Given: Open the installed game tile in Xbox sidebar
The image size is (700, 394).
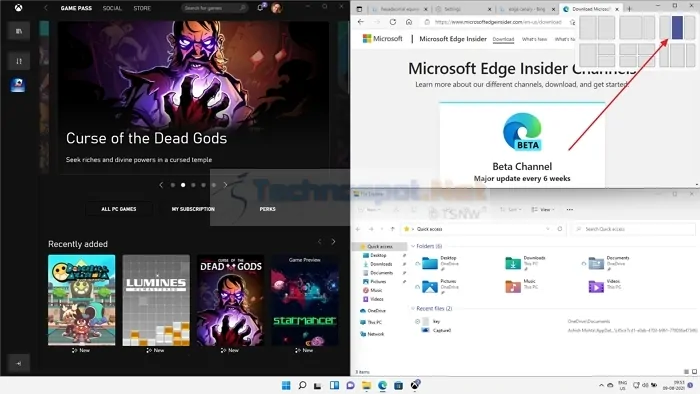Looking at the screenshot, I should pos(18,85).
